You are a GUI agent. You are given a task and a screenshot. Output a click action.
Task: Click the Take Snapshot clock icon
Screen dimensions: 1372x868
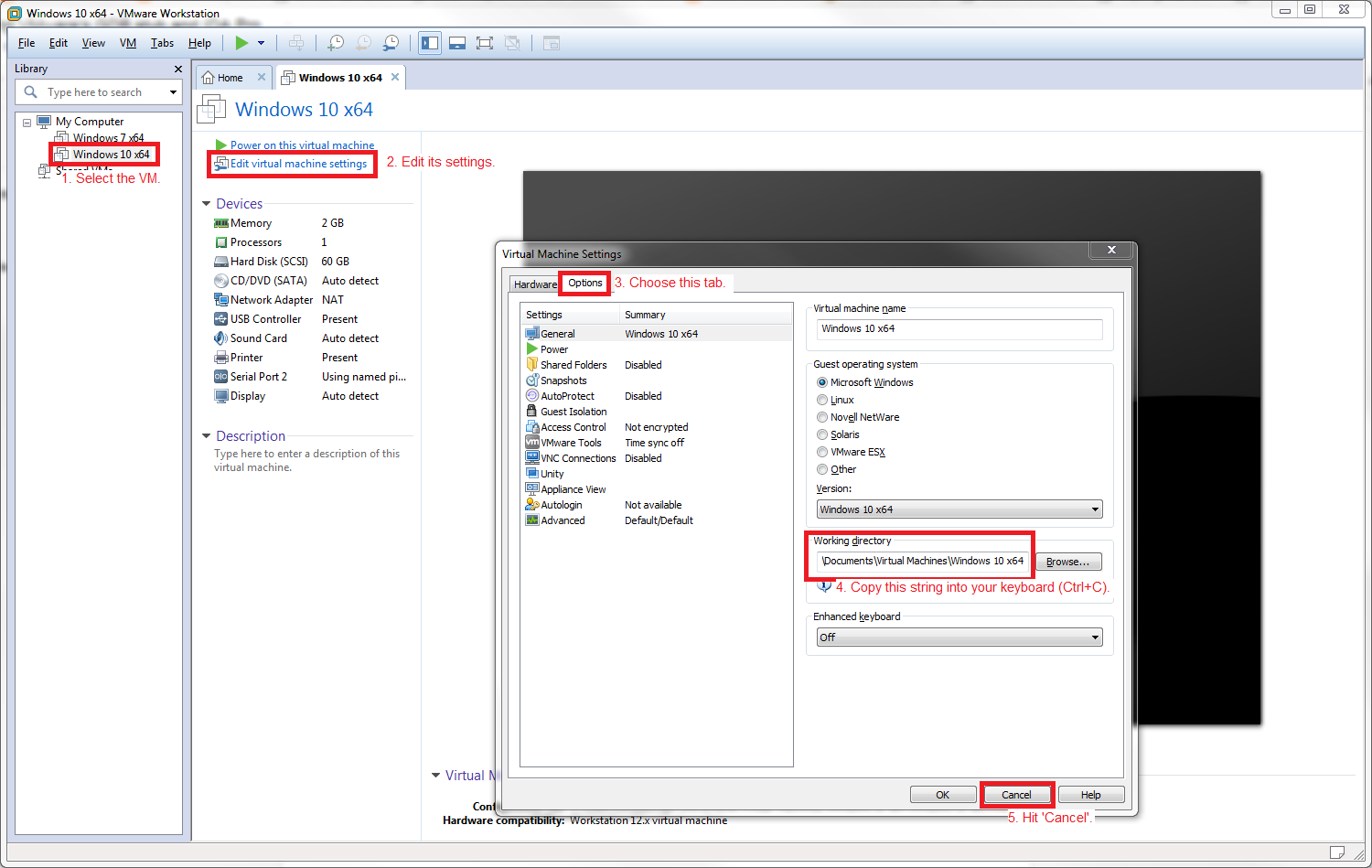[x=336, y=43]
